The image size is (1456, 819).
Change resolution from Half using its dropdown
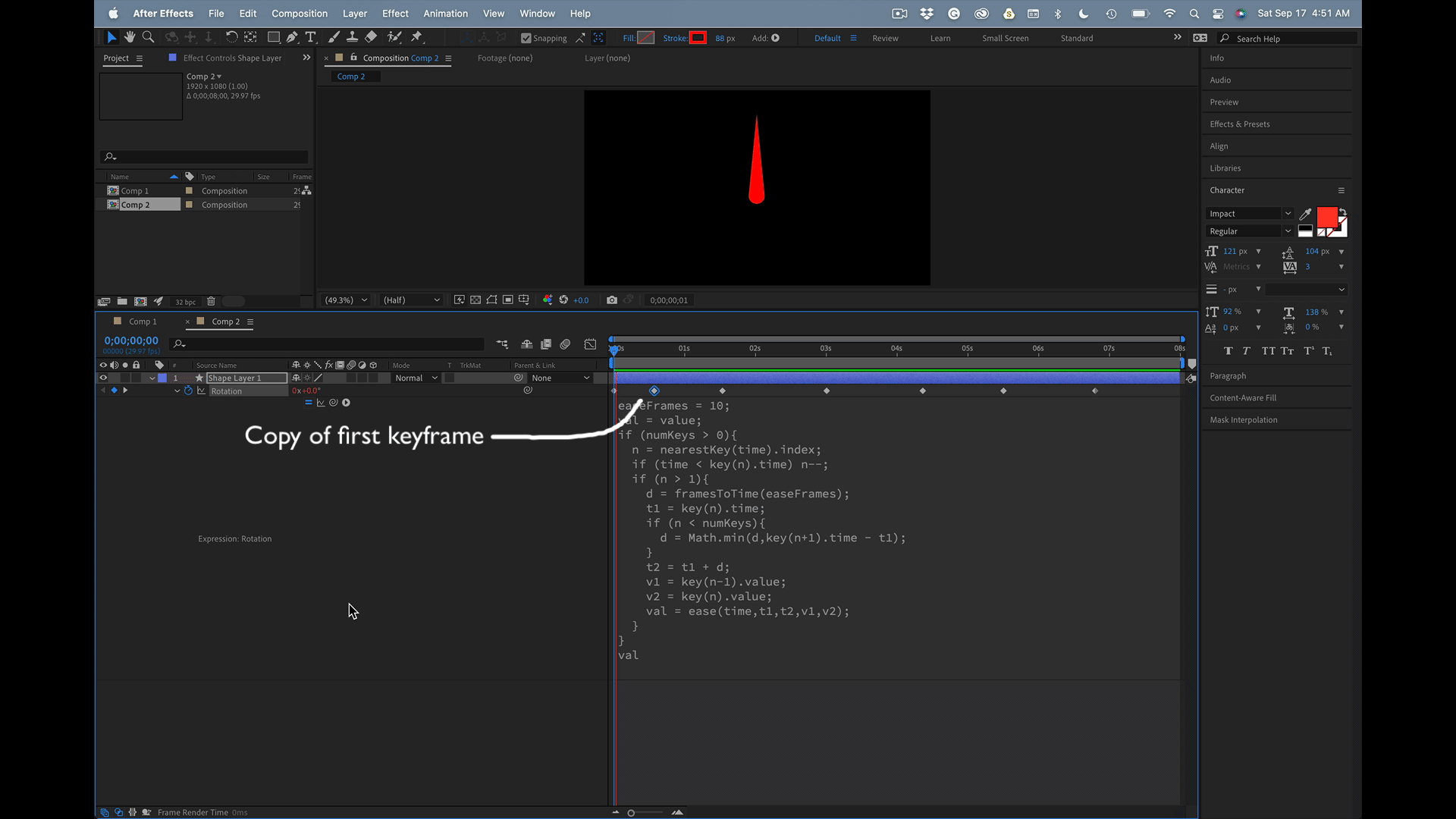pyautogui.click(x=410, y=300)
